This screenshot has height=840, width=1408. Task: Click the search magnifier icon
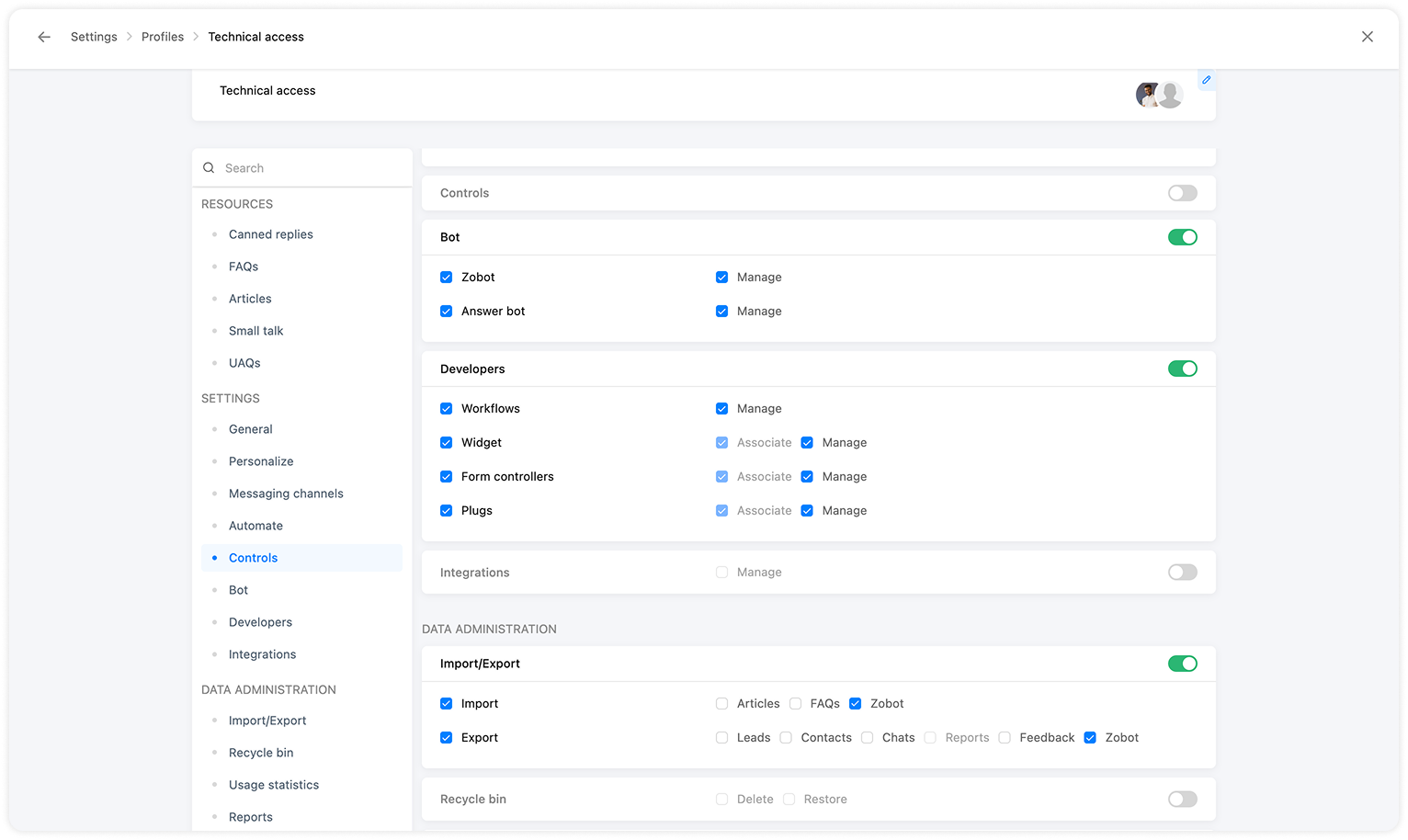(x=209, y=168)
